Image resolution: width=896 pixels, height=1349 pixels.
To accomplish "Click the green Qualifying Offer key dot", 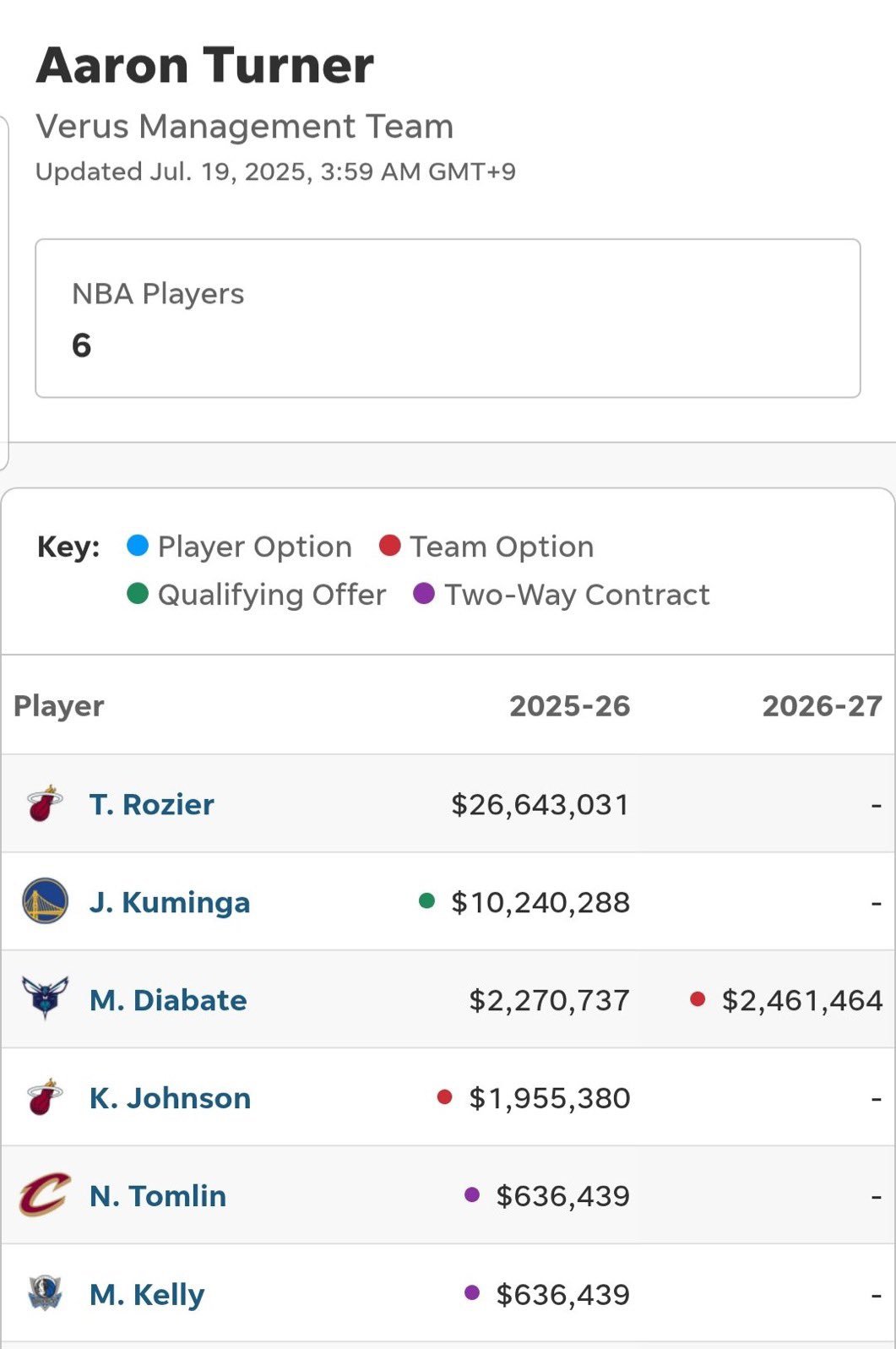I will (137, 593).
